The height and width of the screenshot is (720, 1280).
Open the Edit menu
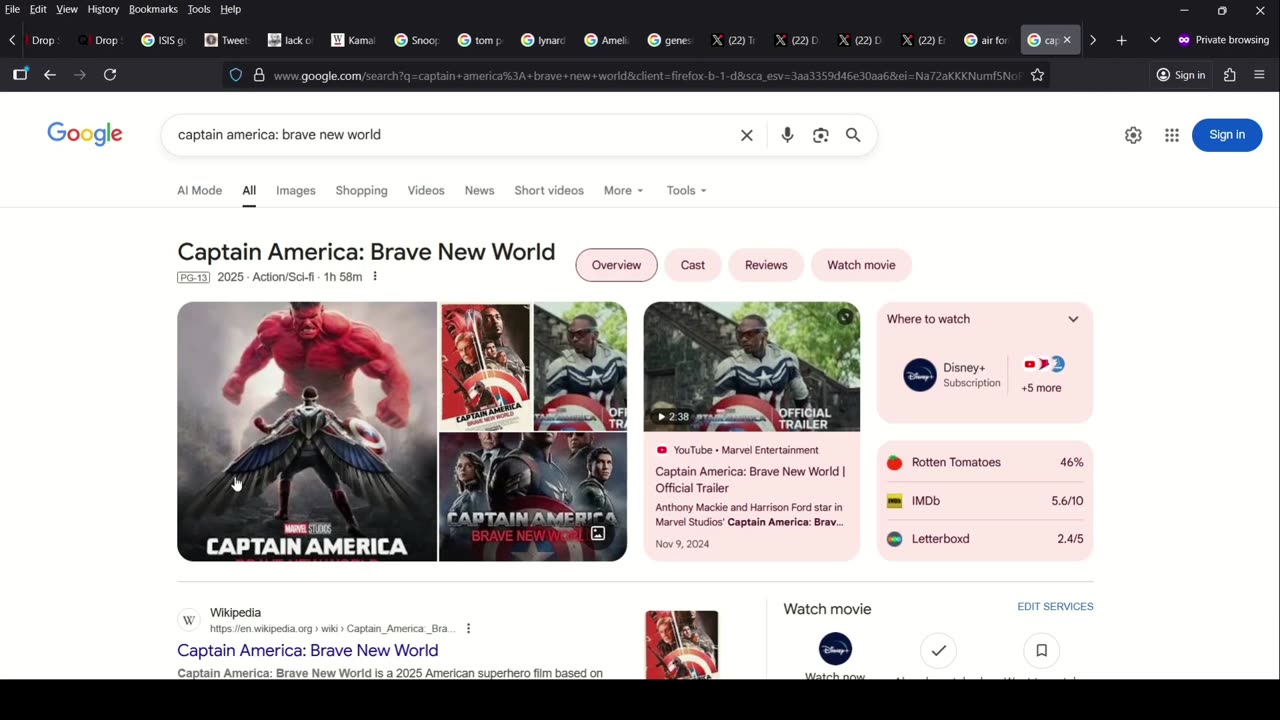(x=38, y=9)
